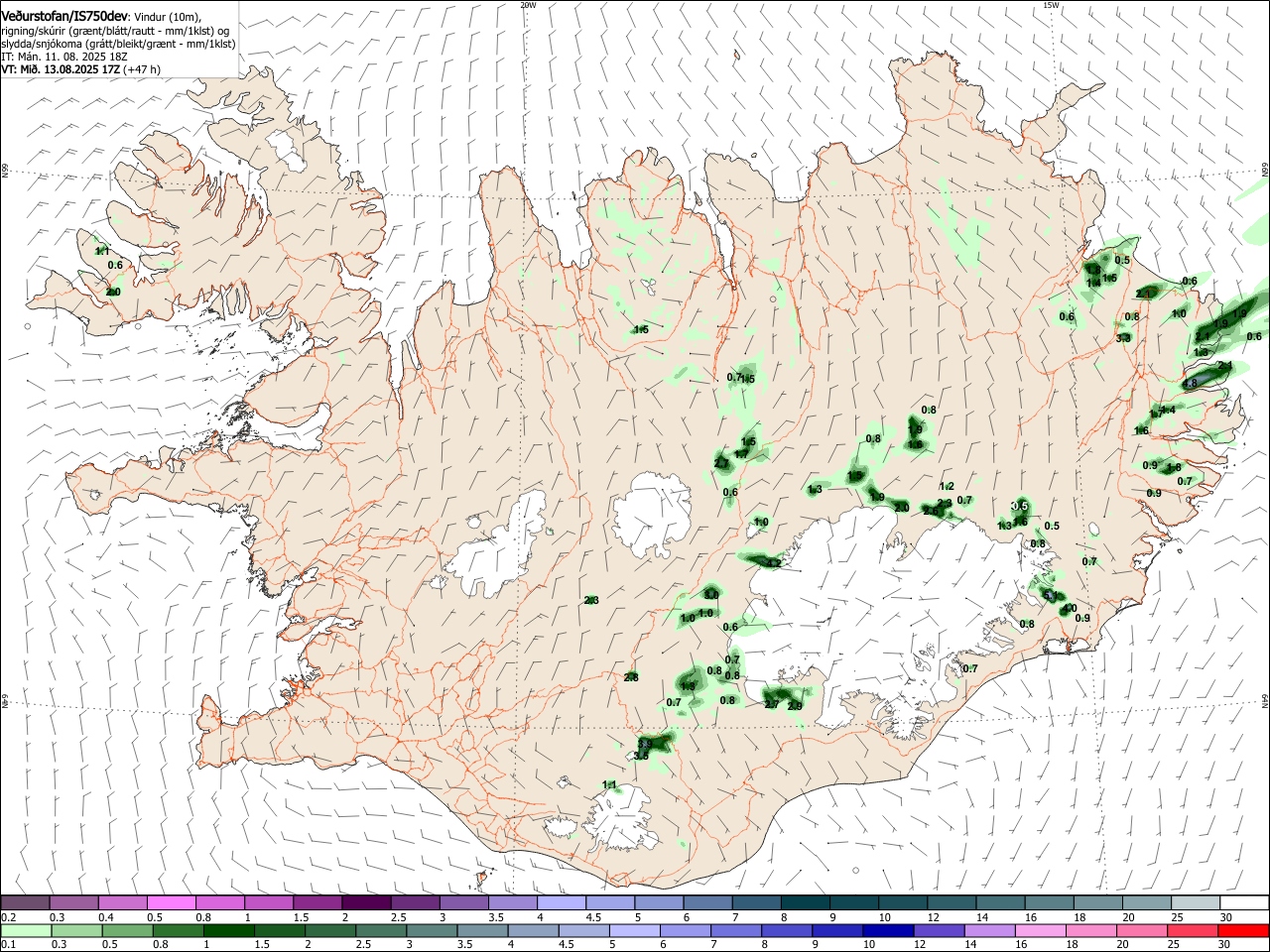Image resolution: width=1270 pixels, height=952 pixels.
Task: Click the 2.8 precipitation value on the map
Action: point(631,677)
